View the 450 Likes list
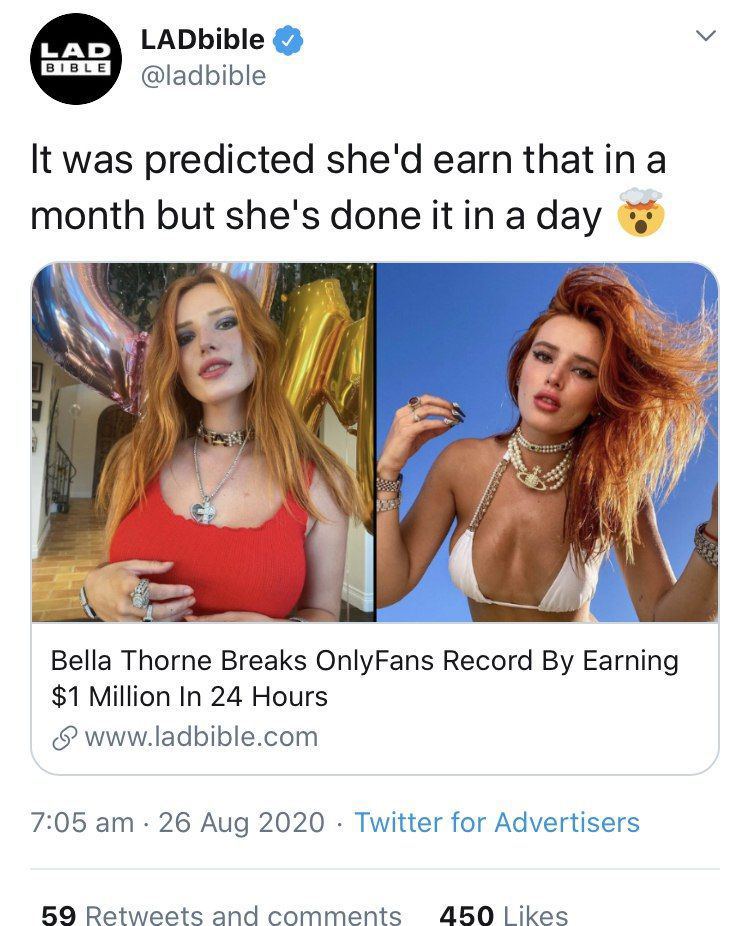This screenshot has height=926, width=750. pos(504,915)
